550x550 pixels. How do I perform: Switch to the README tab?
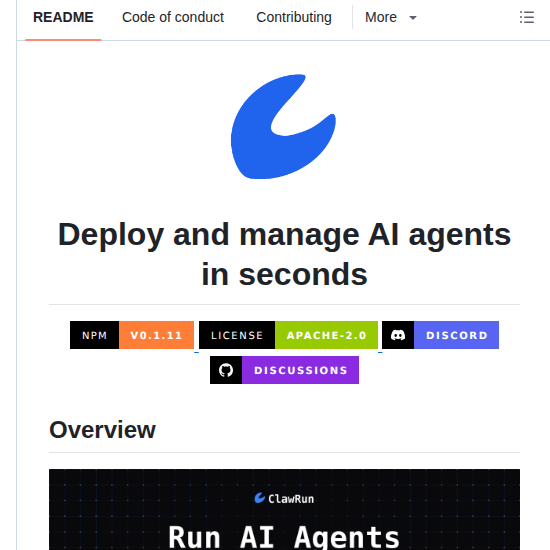(63, 17)
